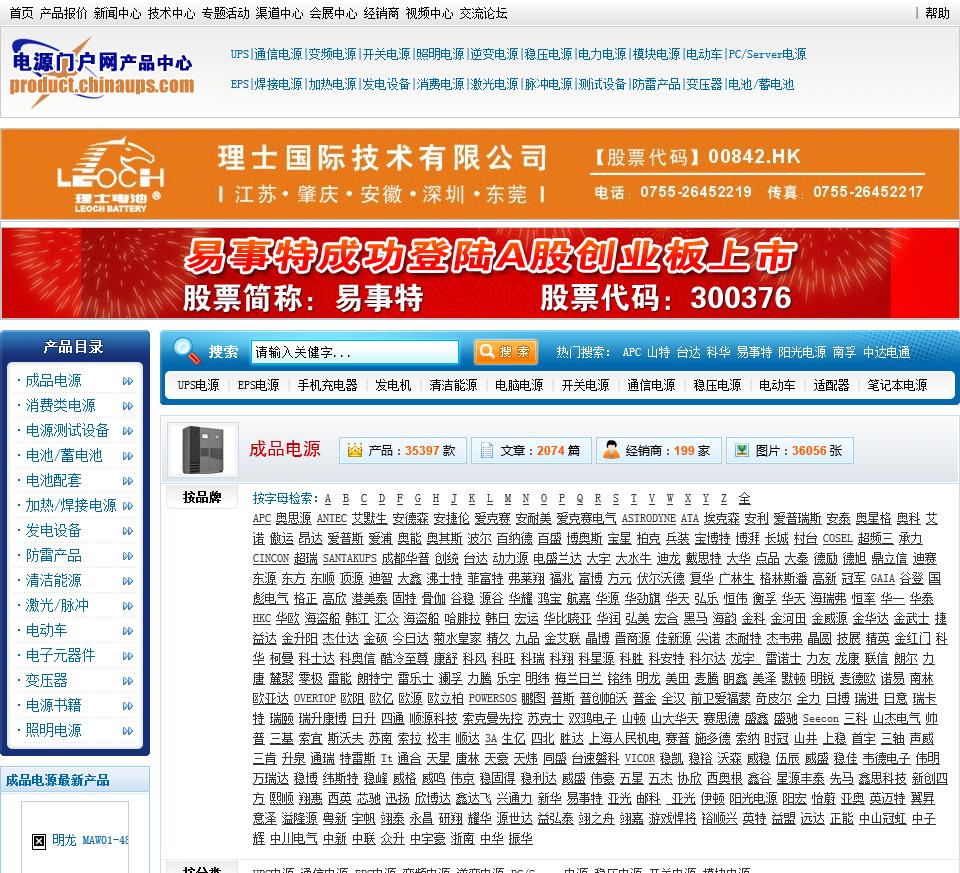Open PC/Server电源 category link in header
The width and height of the screenshot is (960, 873).
[768, 54]
